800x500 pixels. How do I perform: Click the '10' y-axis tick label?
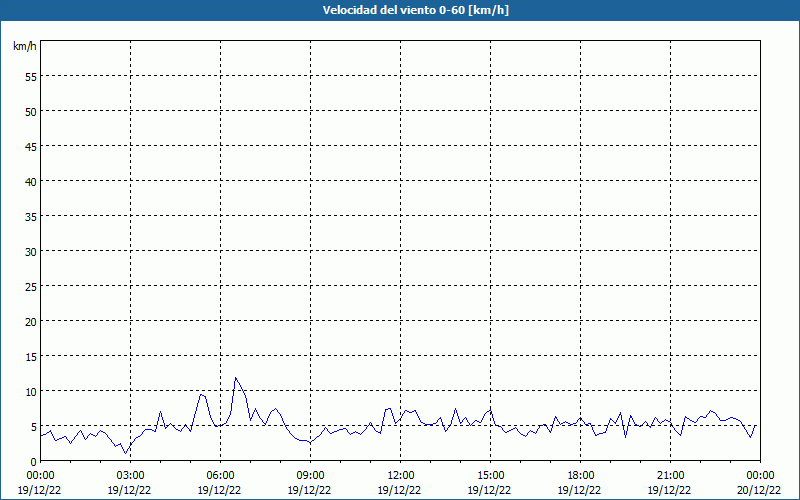(31, 392)
